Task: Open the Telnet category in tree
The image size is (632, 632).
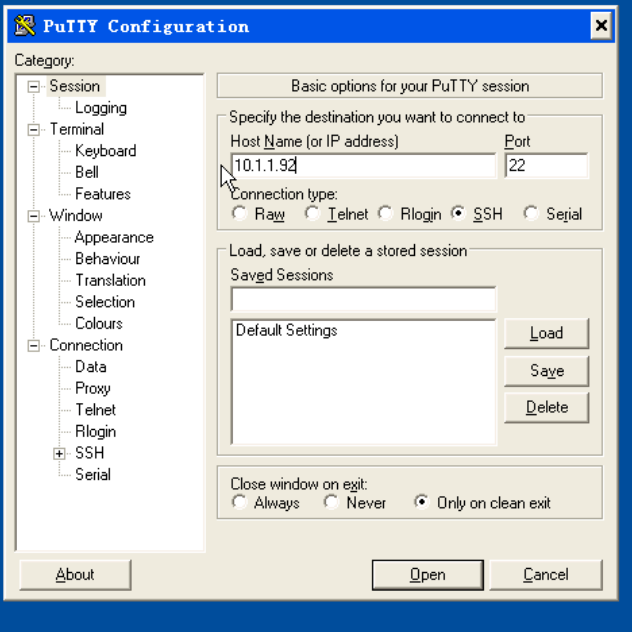Action: pyautogui.click(x=96, y=410)
